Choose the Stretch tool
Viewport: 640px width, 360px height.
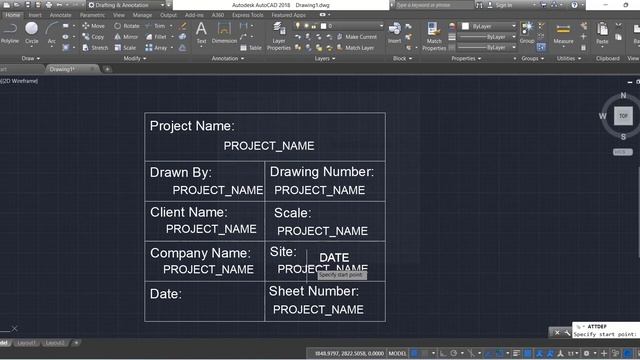tap(95, 48)
